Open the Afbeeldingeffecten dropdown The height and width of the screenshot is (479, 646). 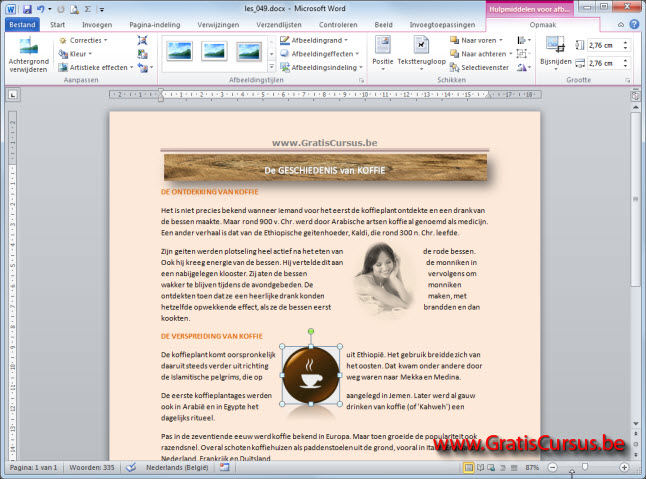(x=319, y=54)
